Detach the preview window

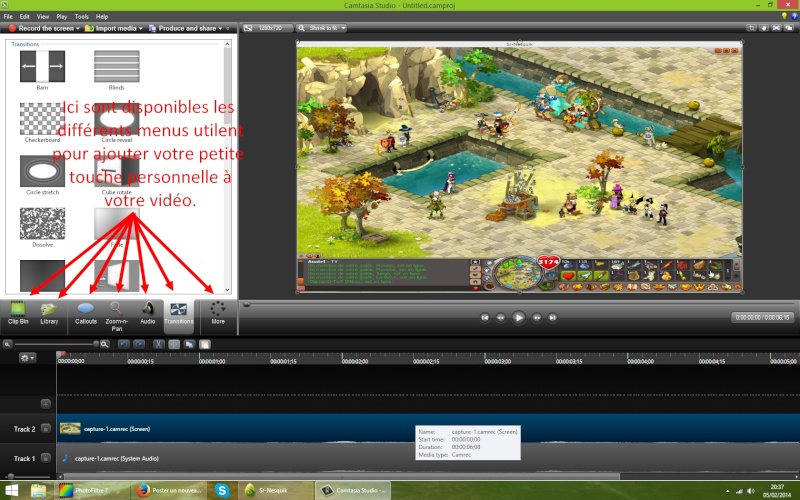coord(789,28)
